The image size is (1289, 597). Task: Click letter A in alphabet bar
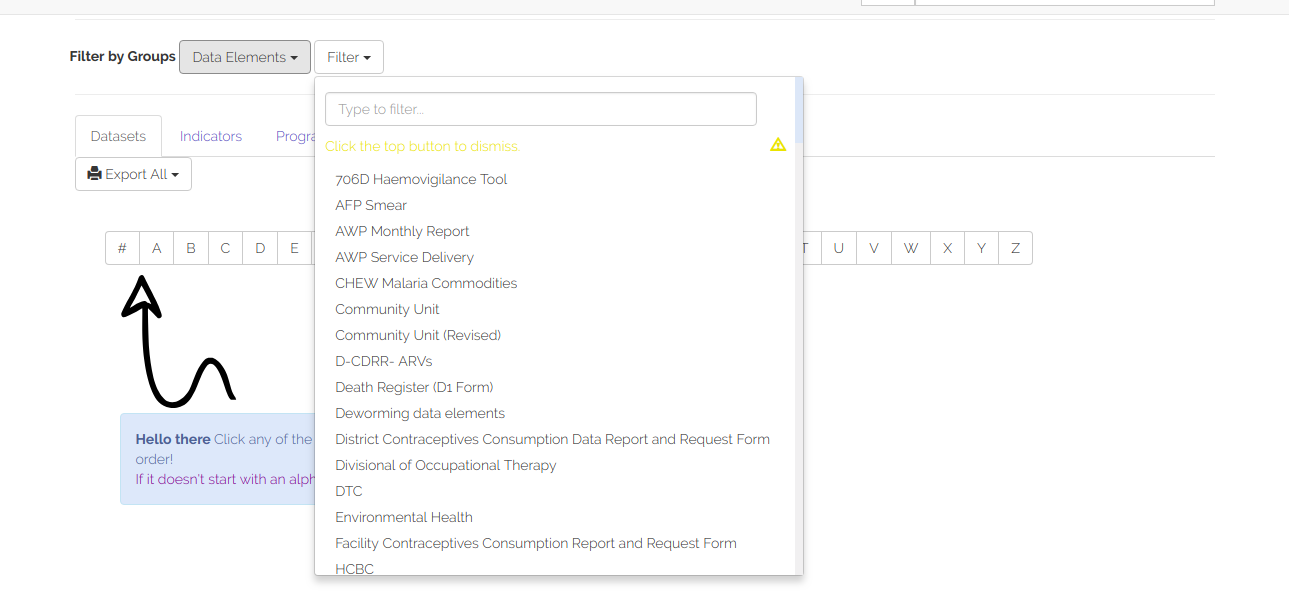point(157,248)
